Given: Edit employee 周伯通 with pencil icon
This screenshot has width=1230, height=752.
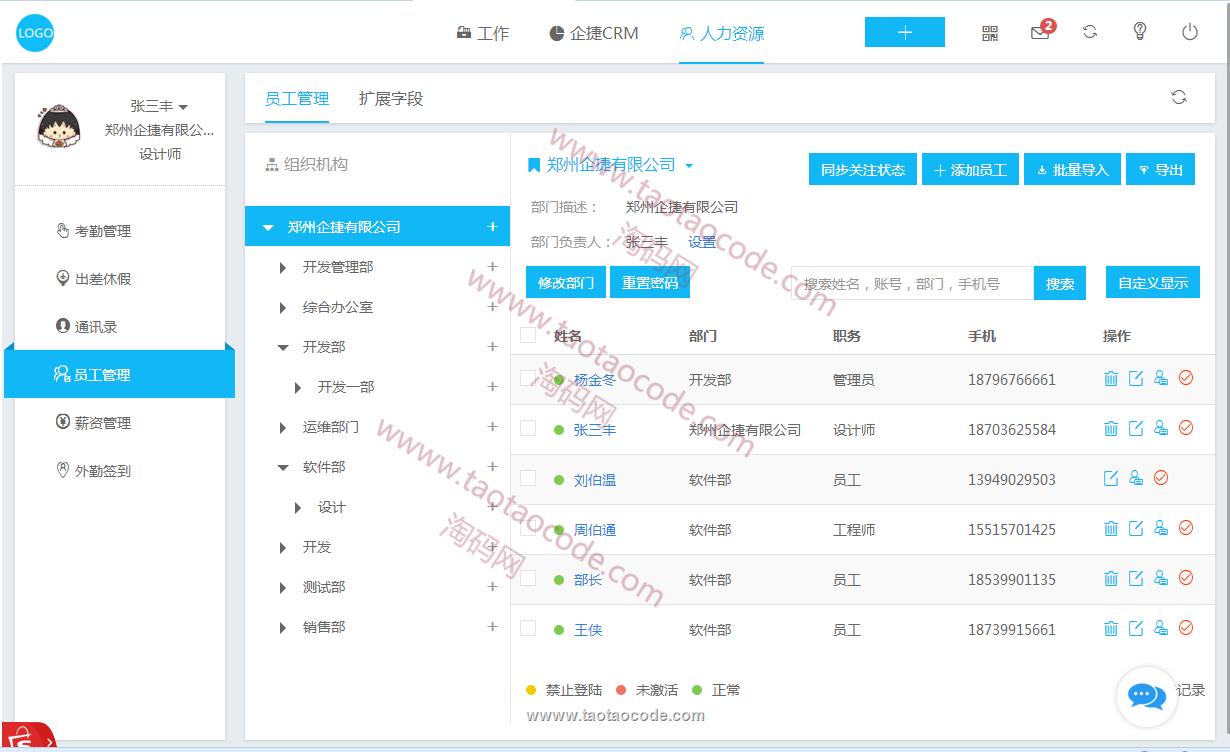Looking at the screenshot, I should click(x=1135, y=528).
